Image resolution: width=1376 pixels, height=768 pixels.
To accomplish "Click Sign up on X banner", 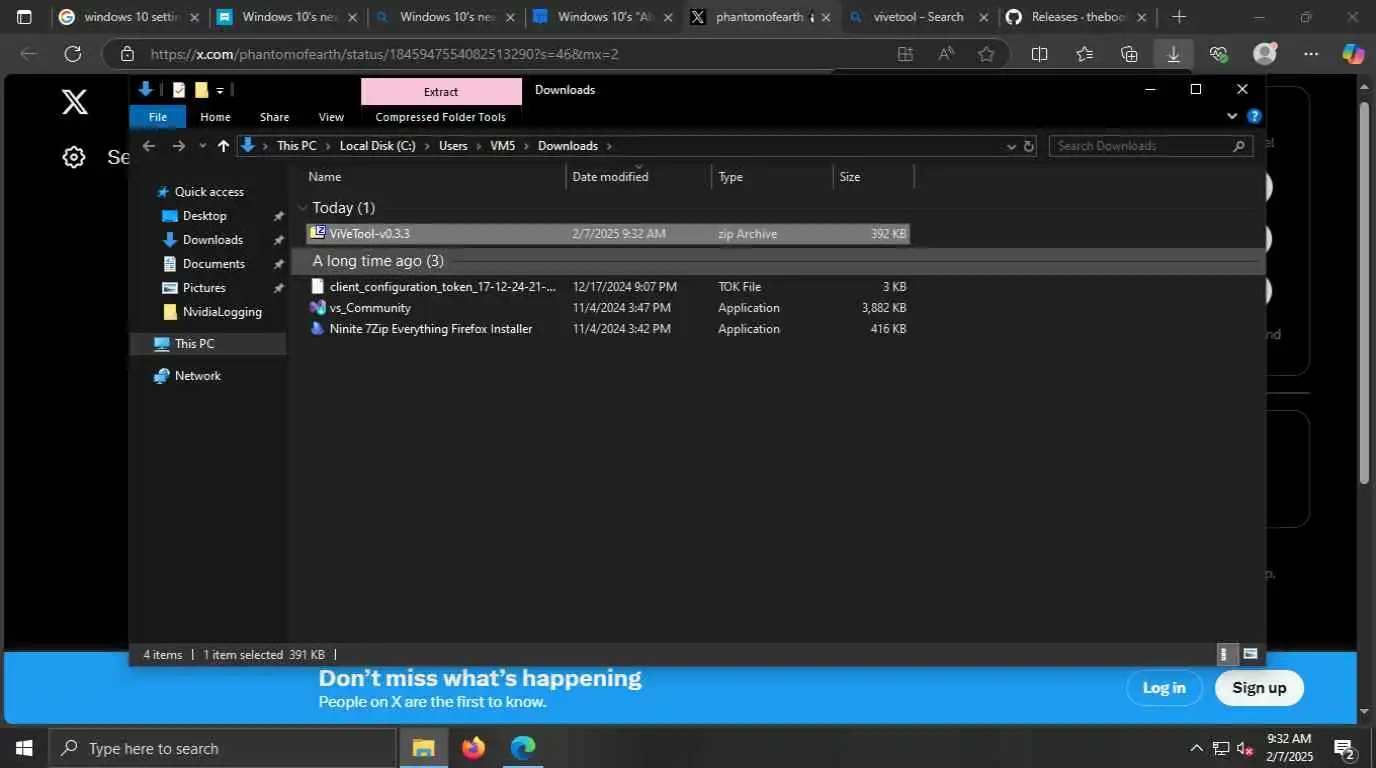I will coord(1259,688).
